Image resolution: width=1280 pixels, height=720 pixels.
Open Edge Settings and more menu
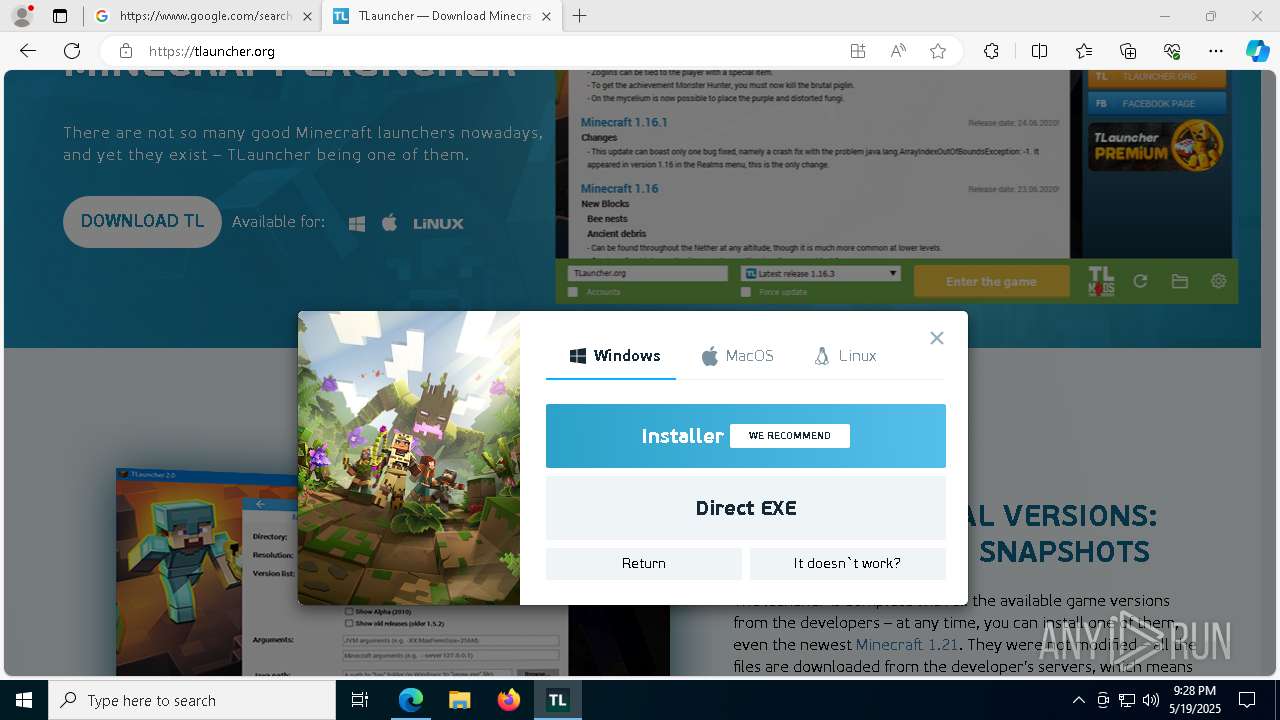1216,51
